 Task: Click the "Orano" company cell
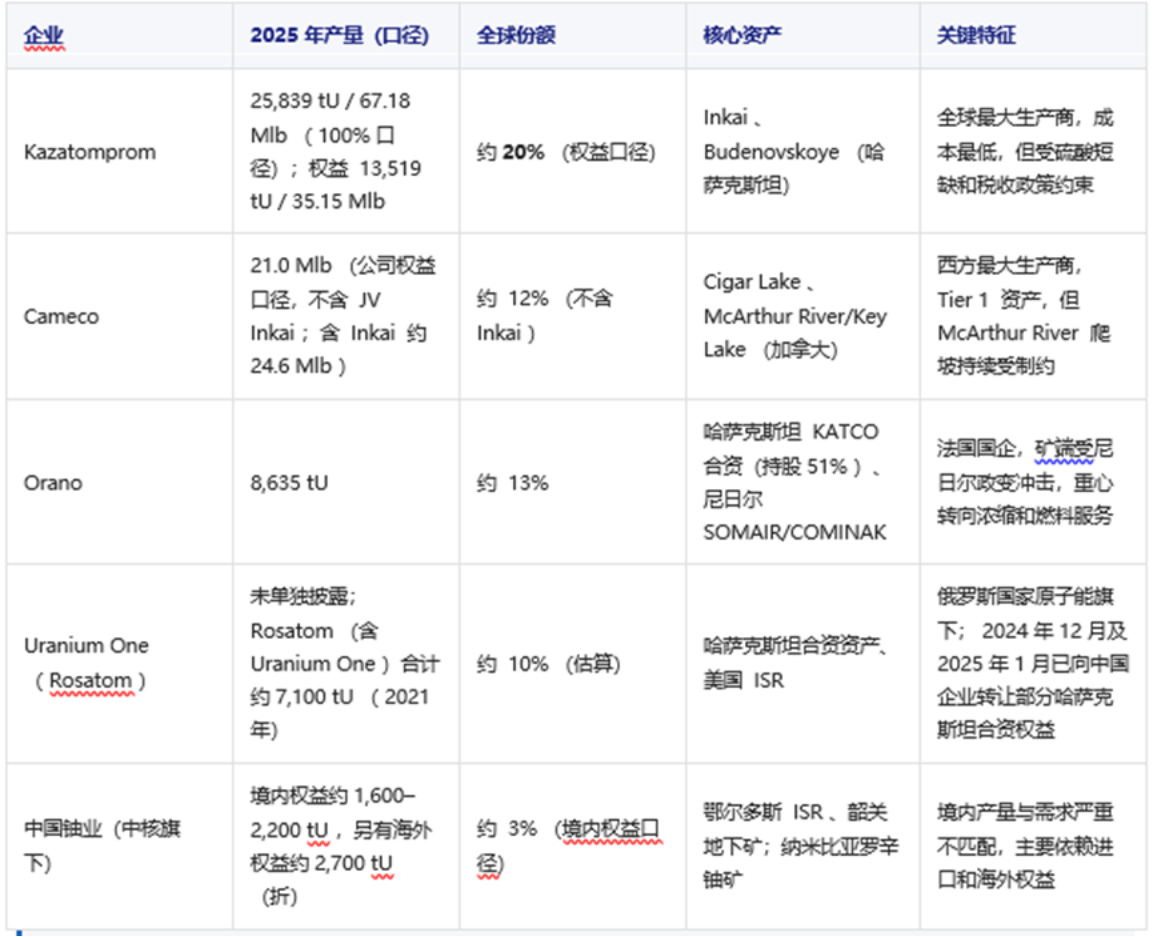coord(119,482)
